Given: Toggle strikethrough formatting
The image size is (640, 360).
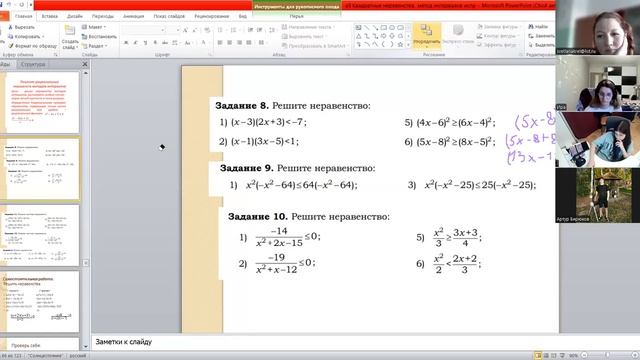Looking at the screenshot, I should click(x=165, y=42).
